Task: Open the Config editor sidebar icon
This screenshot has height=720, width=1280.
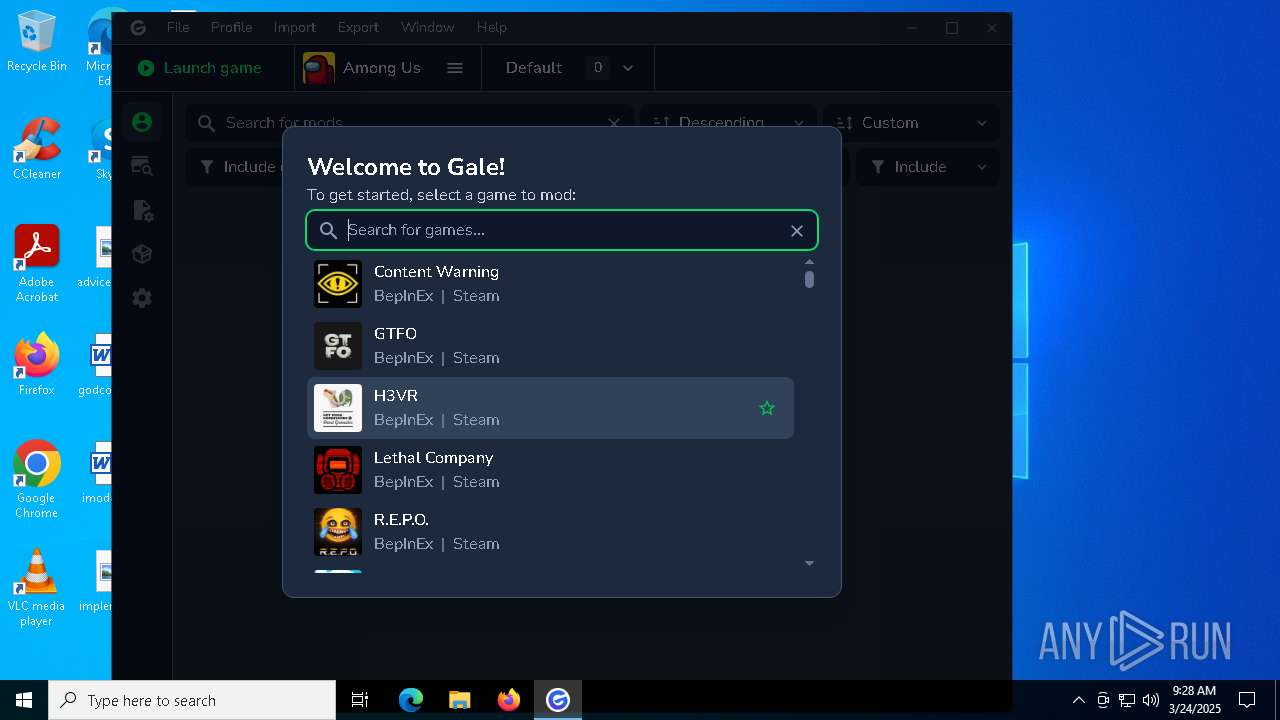Action: [142, 210]
